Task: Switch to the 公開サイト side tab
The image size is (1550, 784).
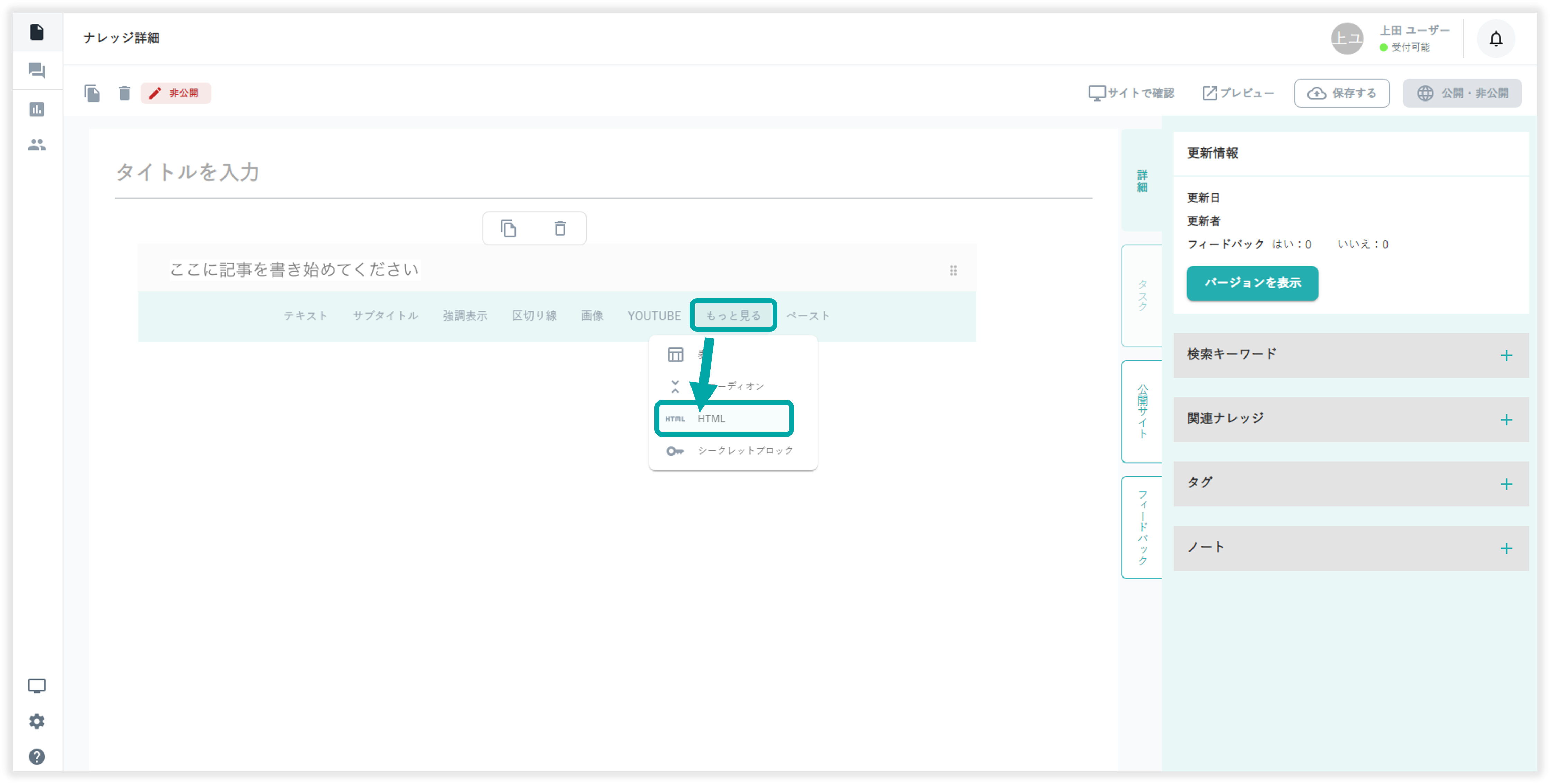Action: point(1142,412)
